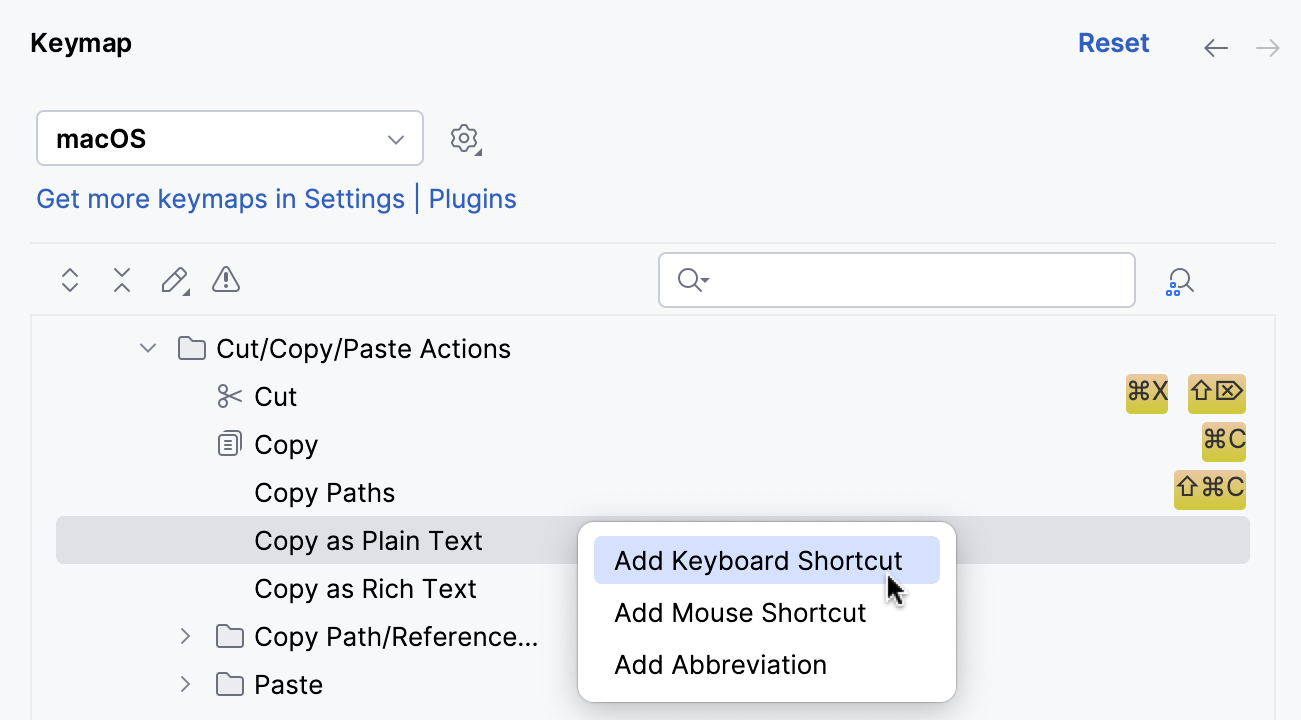
Task: Open keymap settings gear menu
Action: tap(464, 138)
